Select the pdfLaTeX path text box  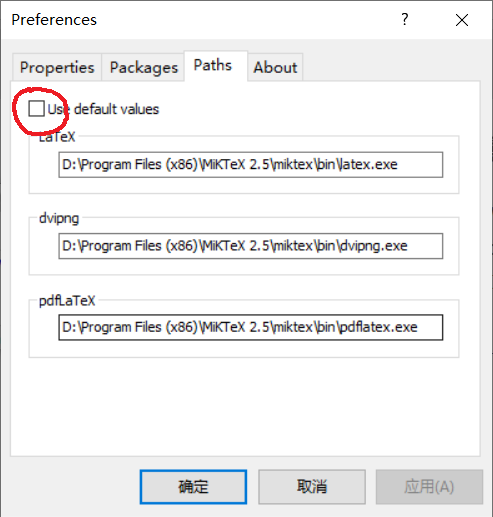251,327
